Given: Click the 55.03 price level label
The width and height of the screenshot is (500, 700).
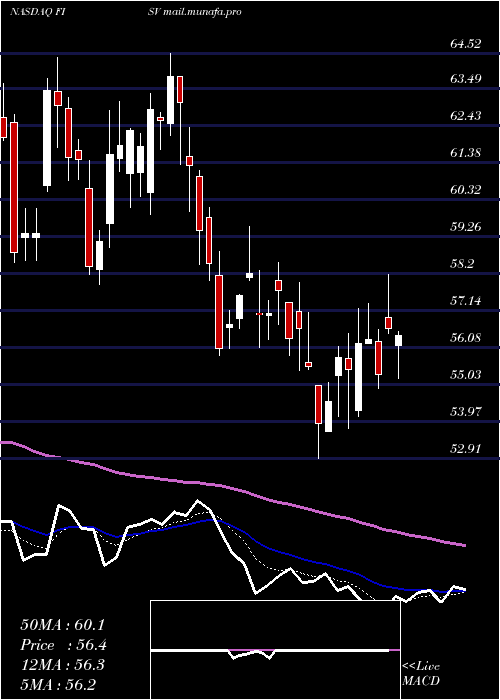Looking at the screenshot, I should (466, 375).
